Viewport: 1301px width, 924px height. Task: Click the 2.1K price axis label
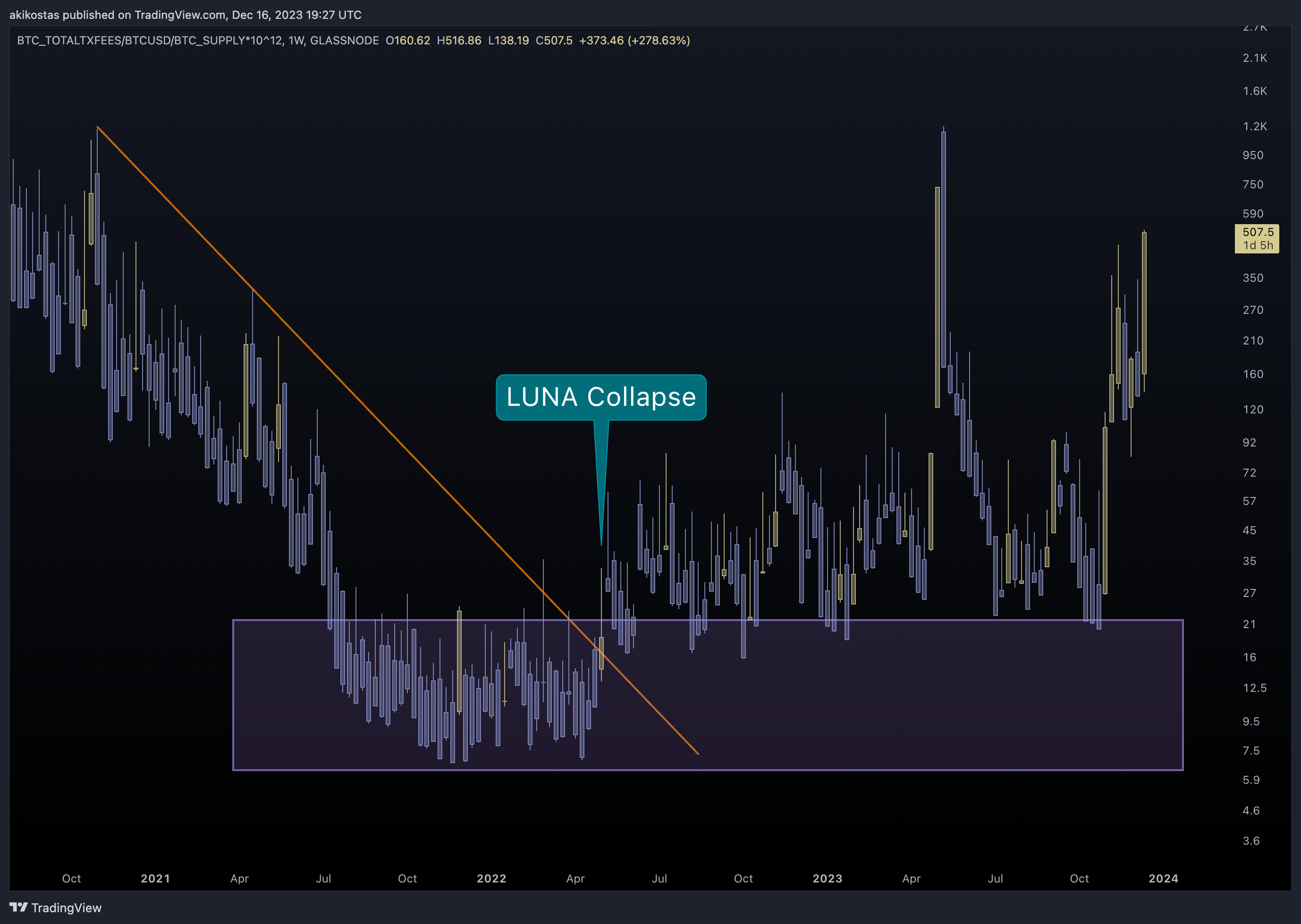[1255, 58]
